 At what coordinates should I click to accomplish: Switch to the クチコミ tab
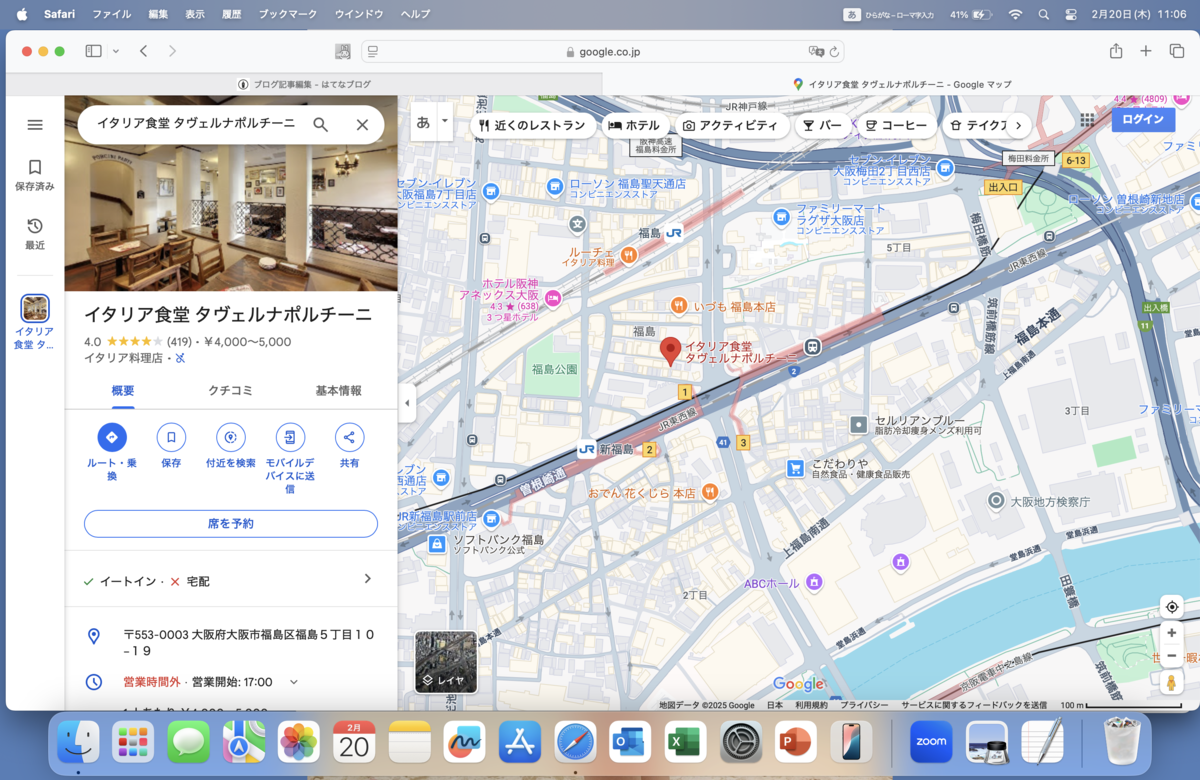(x=230, y=391)
